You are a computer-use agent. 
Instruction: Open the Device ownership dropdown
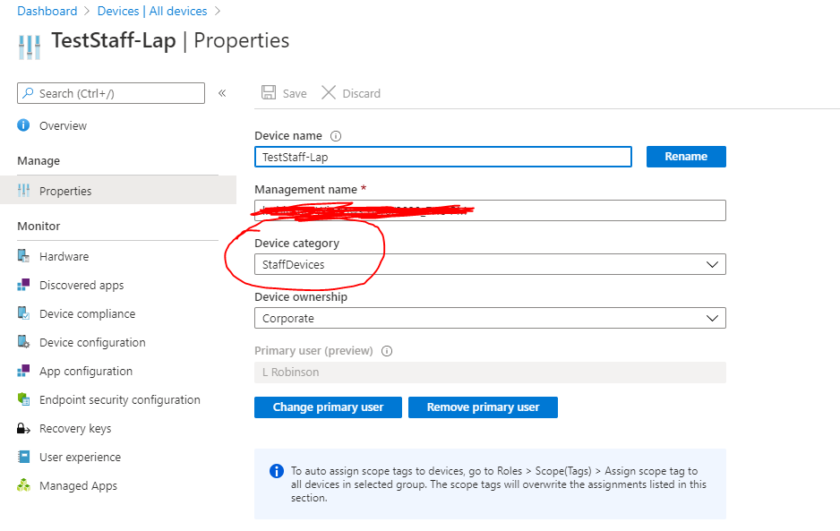pyautogui.click(x=490, y=318)
